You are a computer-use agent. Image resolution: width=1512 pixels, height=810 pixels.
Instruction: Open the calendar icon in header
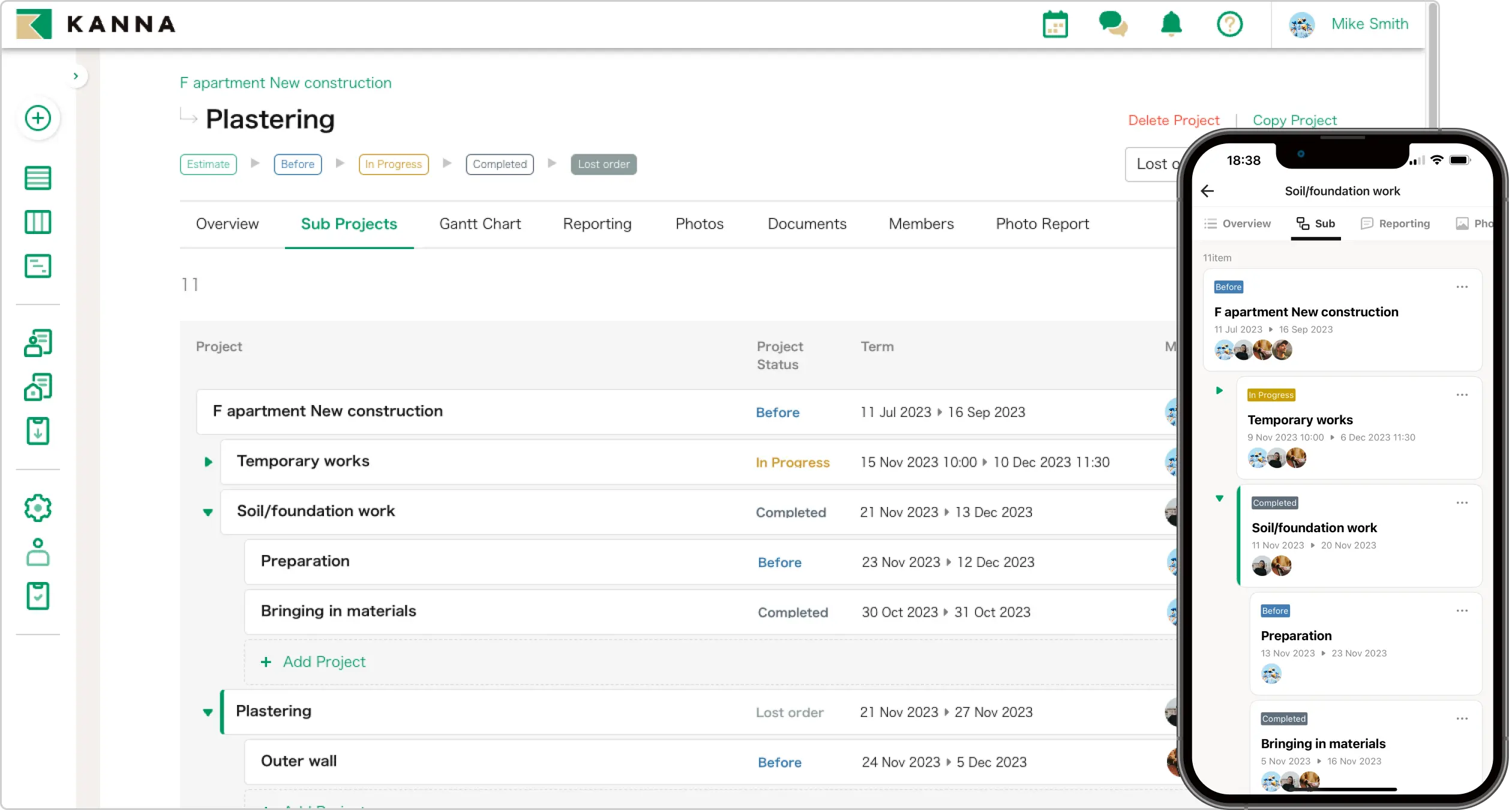click(1055, 25)
